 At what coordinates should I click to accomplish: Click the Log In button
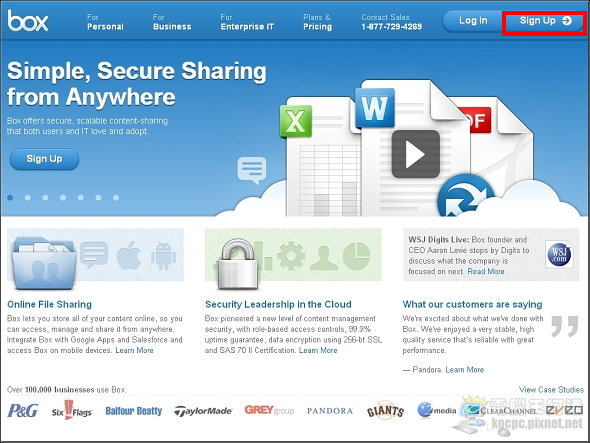(x=473, y=21)
